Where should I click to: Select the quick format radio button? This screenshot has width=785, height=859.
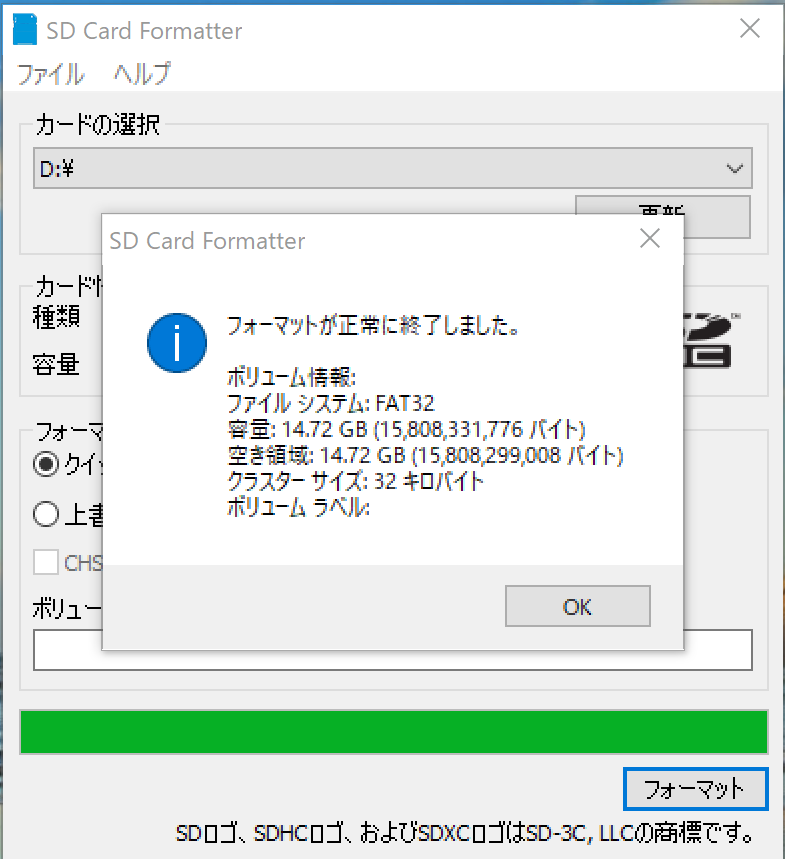pos(45,464)
